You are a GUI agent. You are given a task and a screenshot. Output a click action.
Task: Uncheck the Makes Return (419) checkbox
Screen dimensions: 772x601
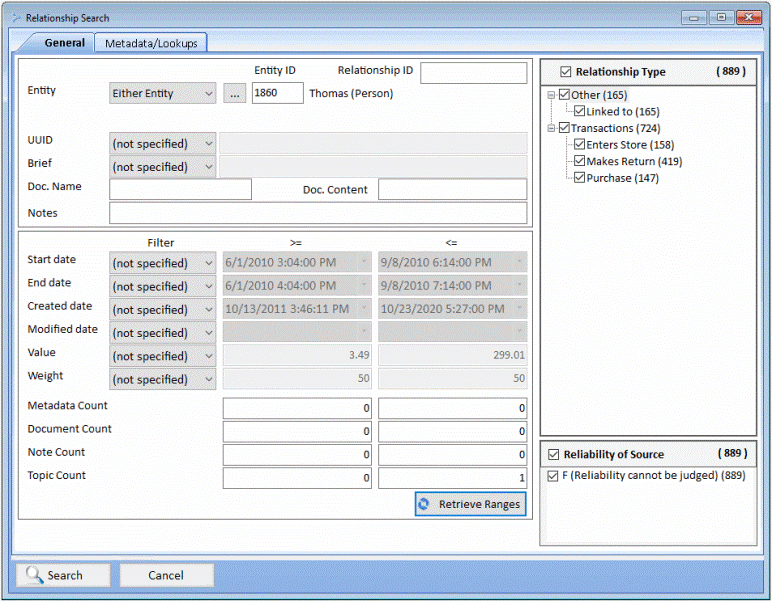click(x=579, y=161)
